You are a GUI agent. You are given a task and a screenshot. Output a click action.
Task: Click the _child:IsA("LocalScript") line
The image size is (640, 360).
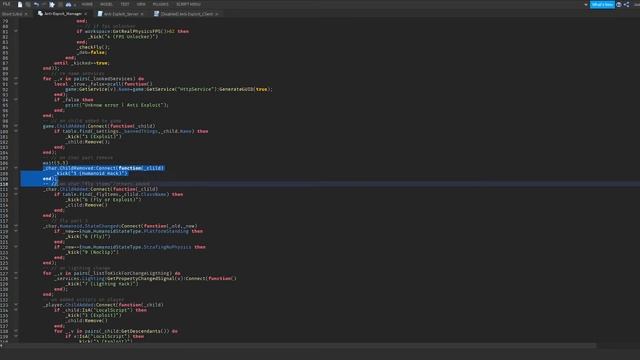click(100, 310)
